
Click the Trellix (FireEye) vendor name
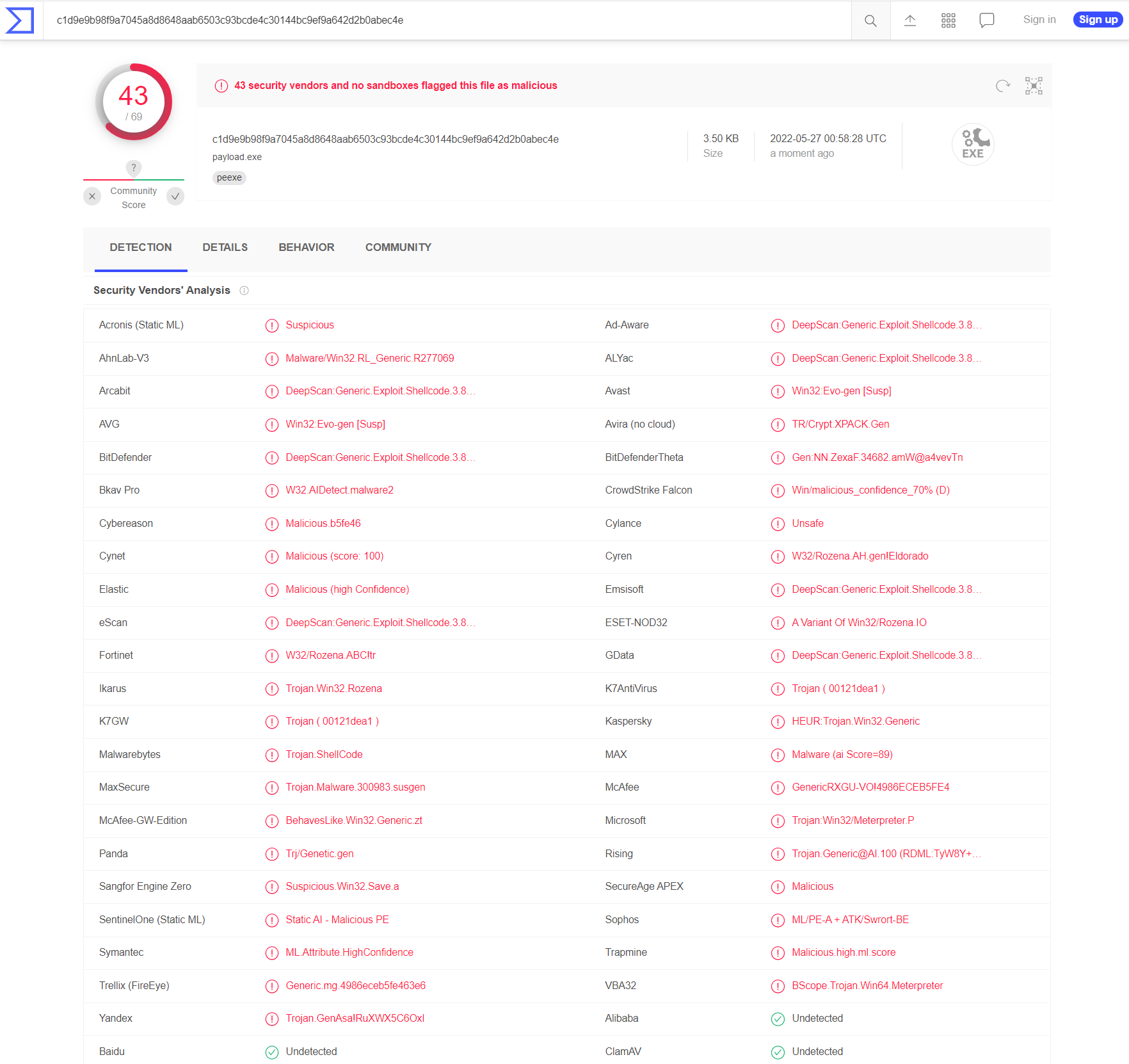tap(134, 986)
